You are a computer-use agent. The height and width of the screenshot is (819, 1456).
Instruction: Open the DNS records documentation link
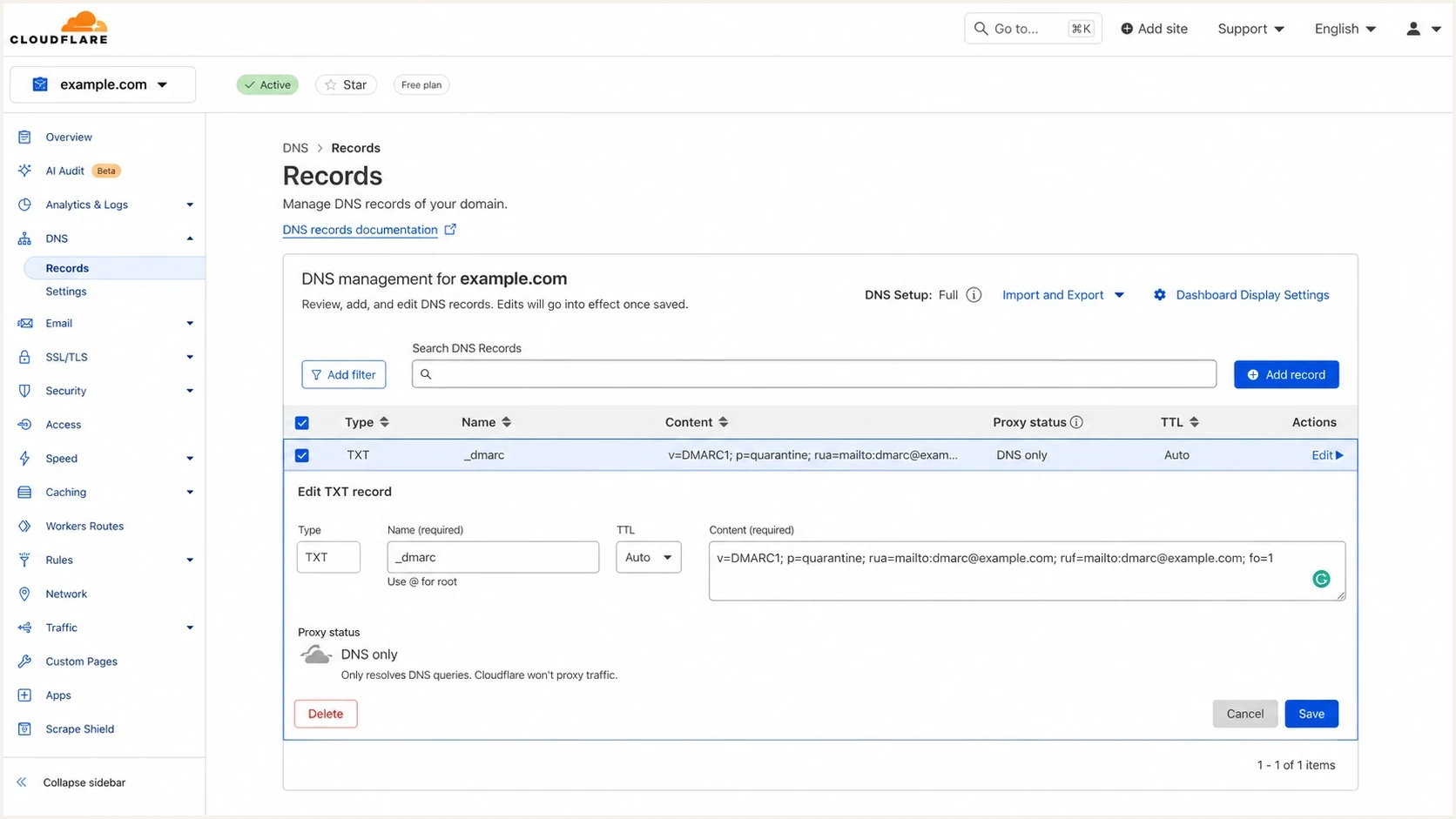tap(360, 230)
